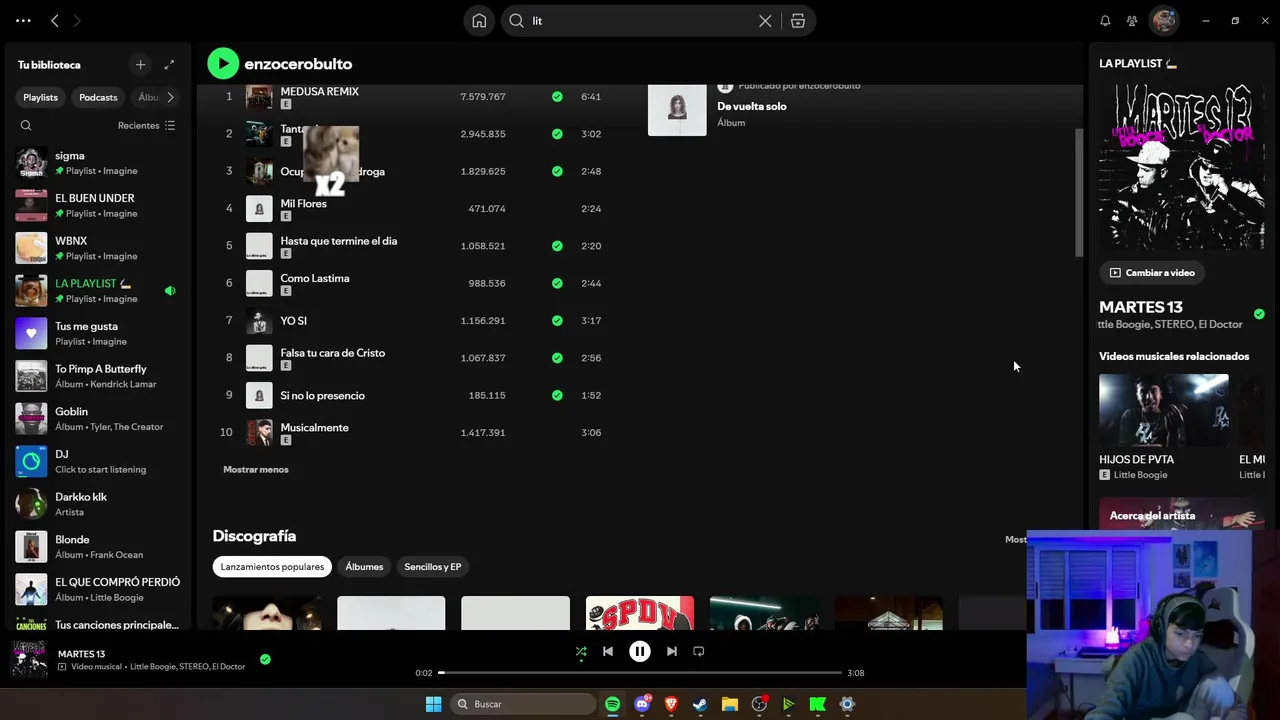Toggle saved check for Como Lastima
Screen dimensions: 1280x720
557,283
